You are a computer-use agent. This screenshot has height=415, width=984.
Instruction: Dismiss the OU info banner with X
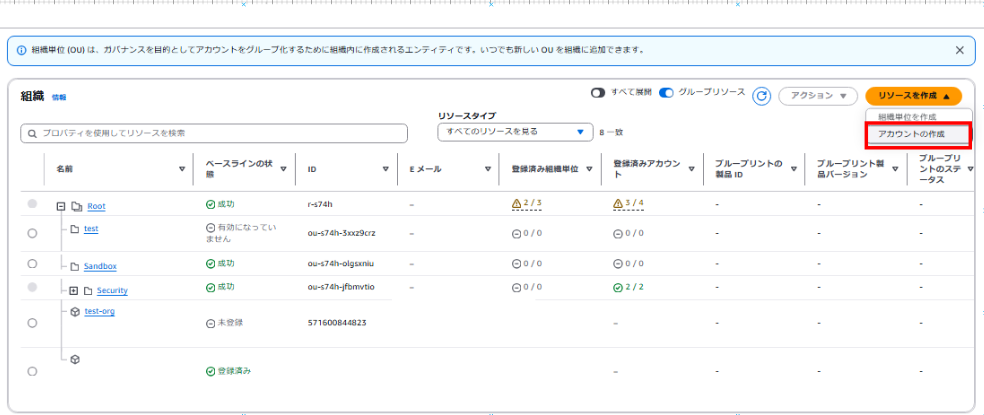(960, 50)
